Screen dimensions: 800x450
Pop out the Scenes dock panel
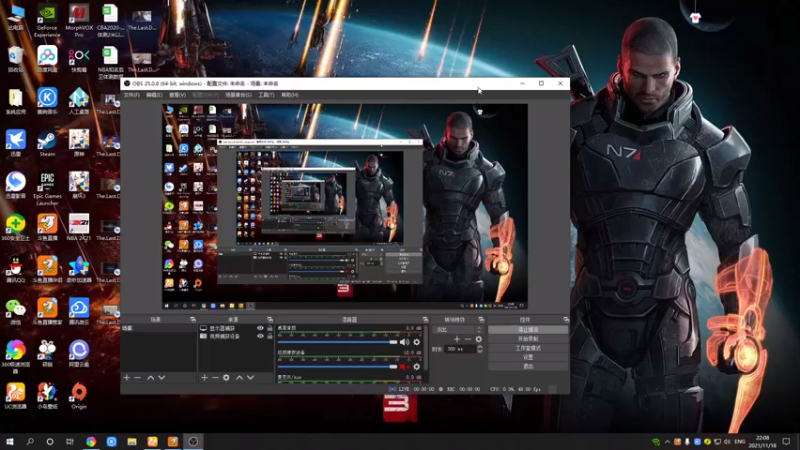(193, 319)
